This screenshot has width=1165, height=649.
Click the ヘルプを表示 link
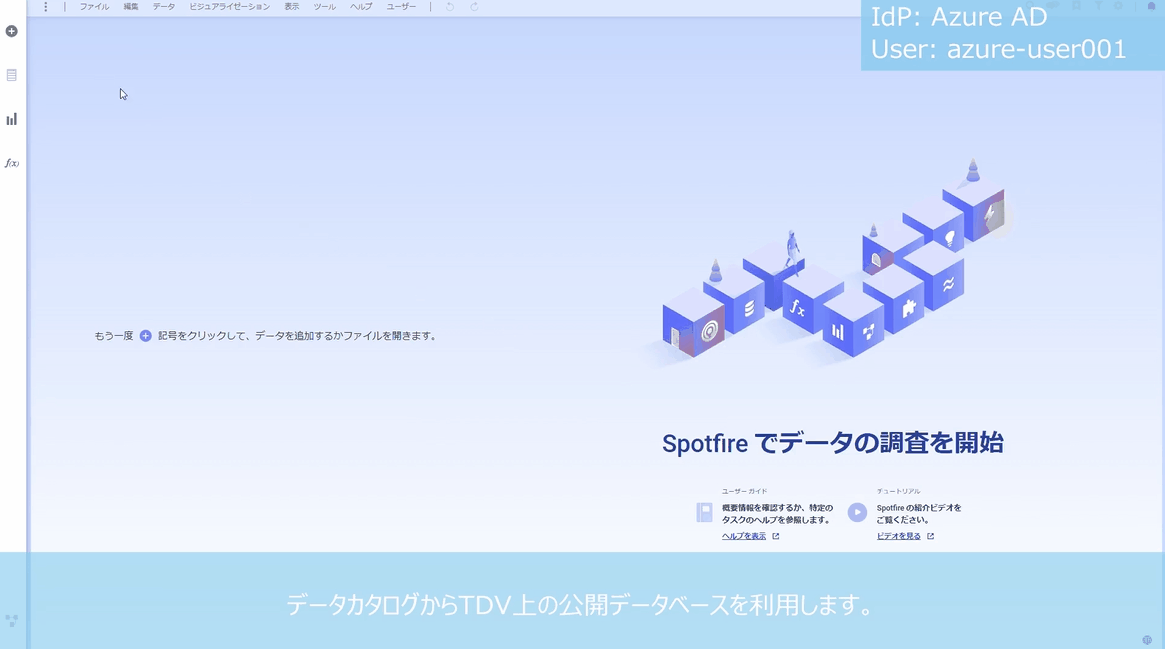[x=743, y=535]
